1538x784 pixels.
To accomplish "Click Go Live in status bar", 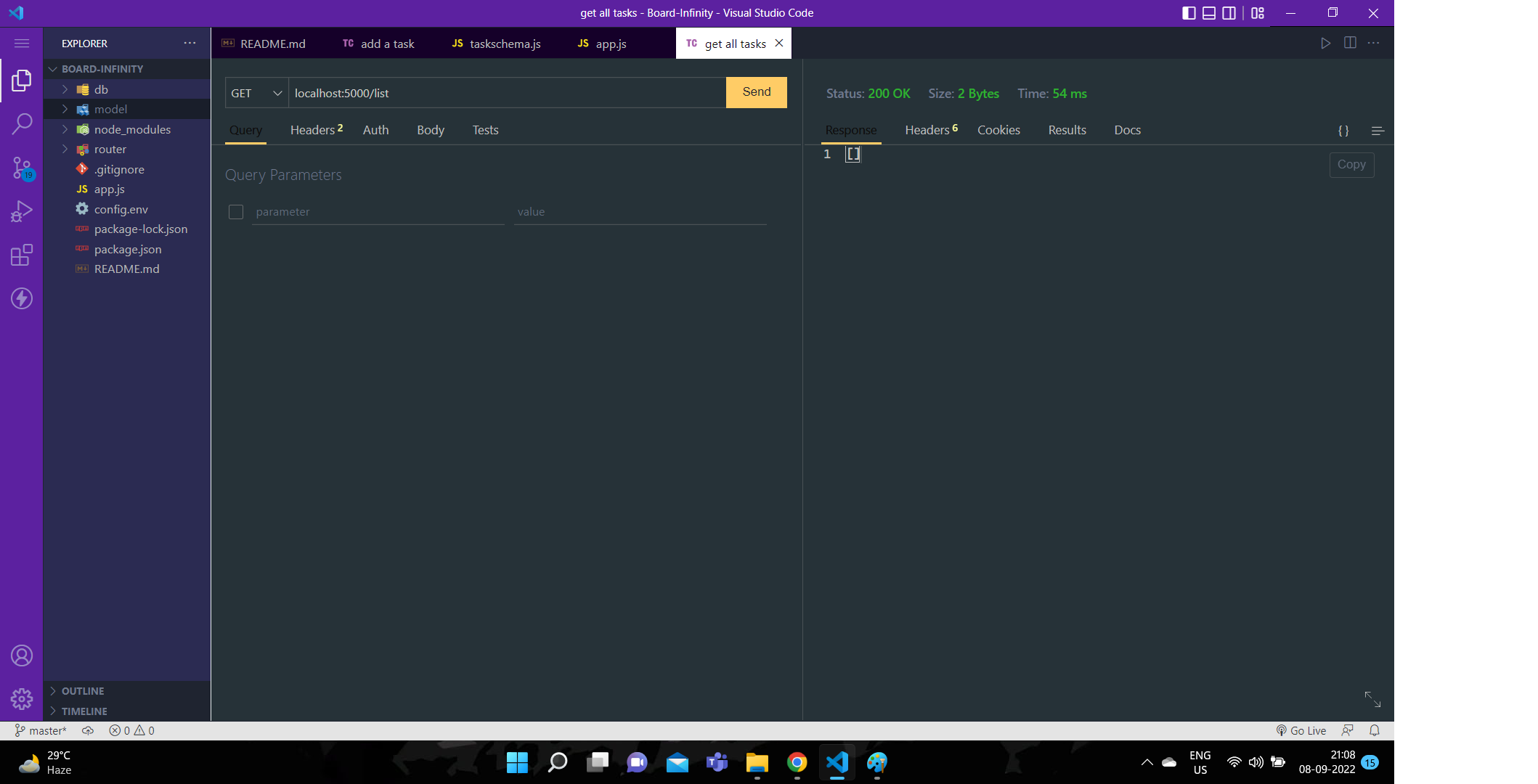I will pyautogui.click(x=1301, y=730).
